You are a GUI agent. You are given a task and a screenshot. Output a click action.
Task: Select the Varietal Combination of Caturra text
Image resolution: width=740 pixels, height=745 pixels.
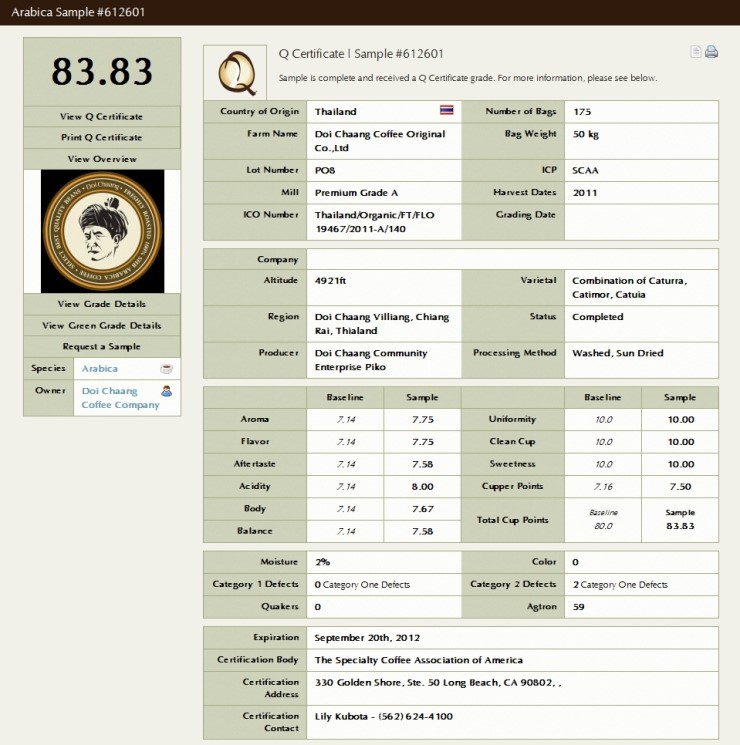629,287
